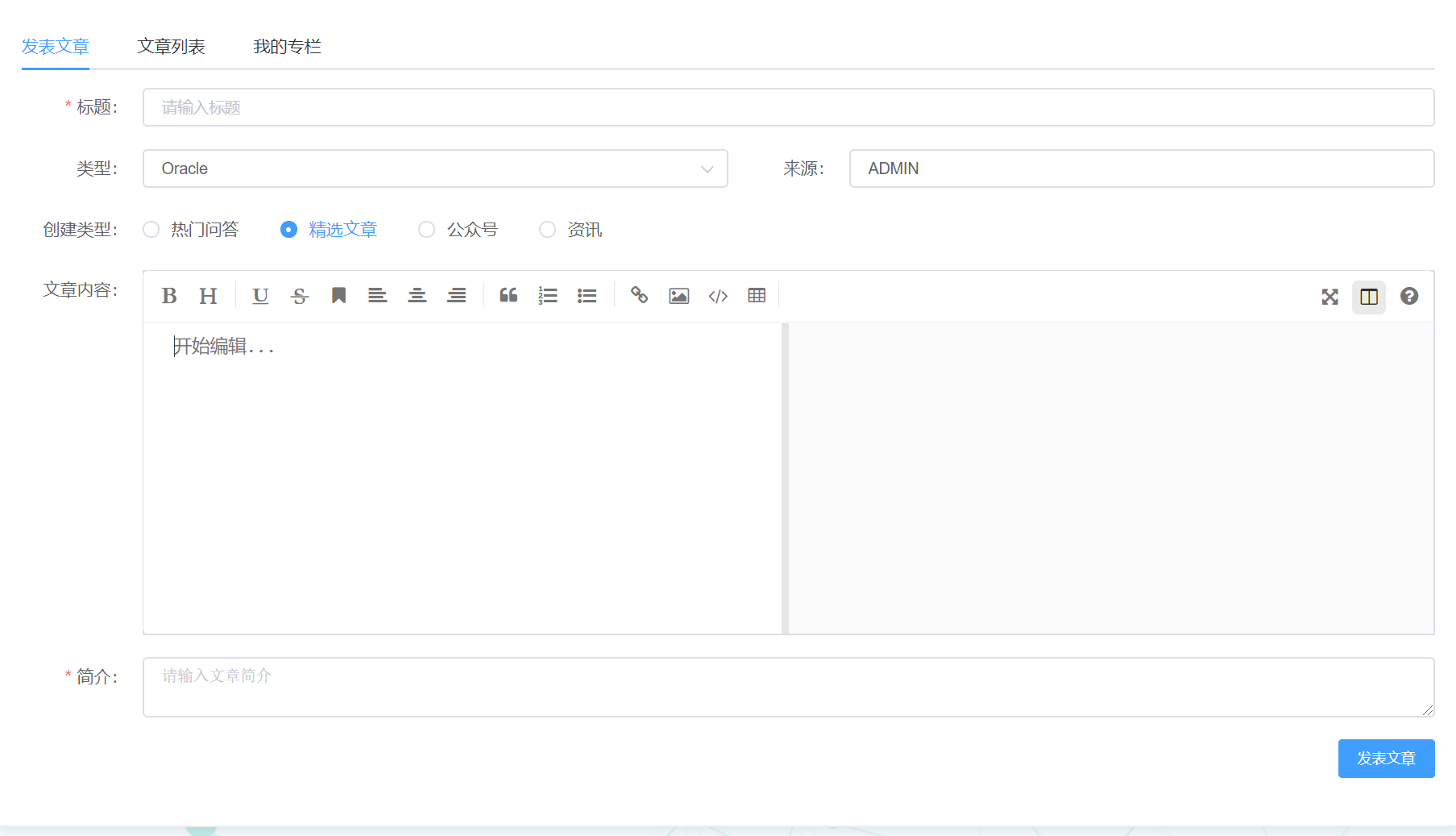Go to the 我的专栏 tab
Image resolution: width=1456 pixels, height=836 pixels.
288,47
